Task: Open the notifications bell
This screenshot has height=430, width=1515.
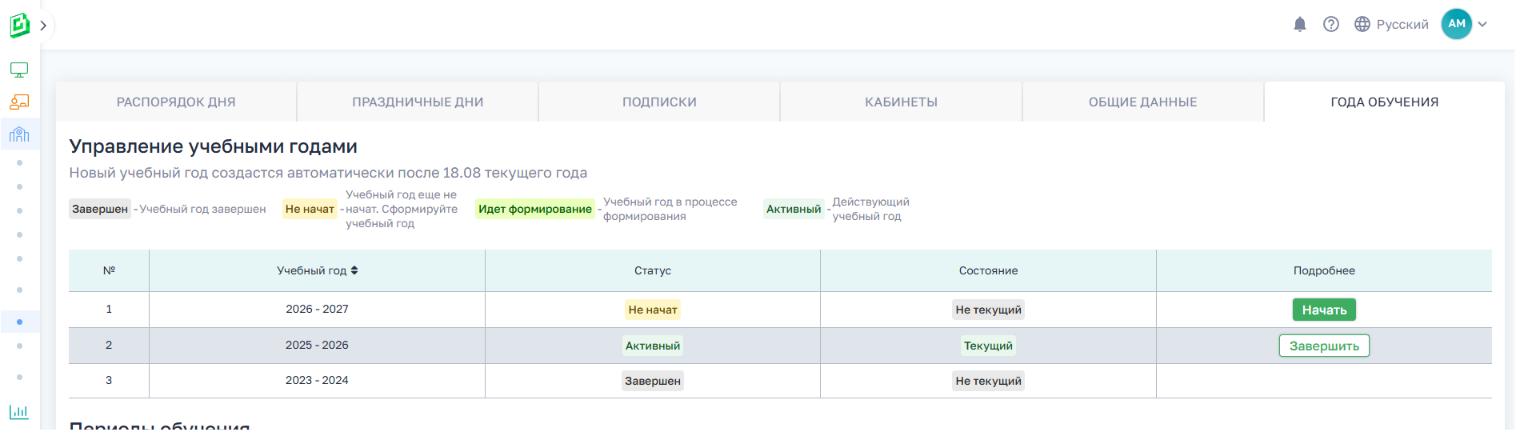Action: (x=1301, y=24)
